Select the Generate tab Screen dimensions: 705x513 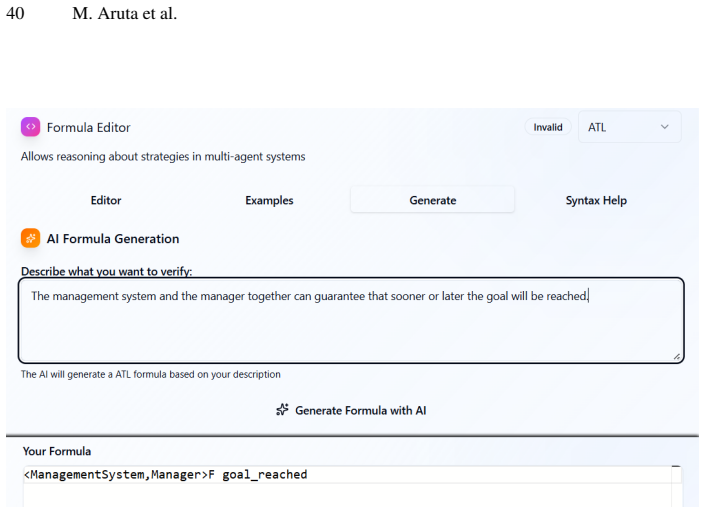pyautogui.click(x=433, y=200)
